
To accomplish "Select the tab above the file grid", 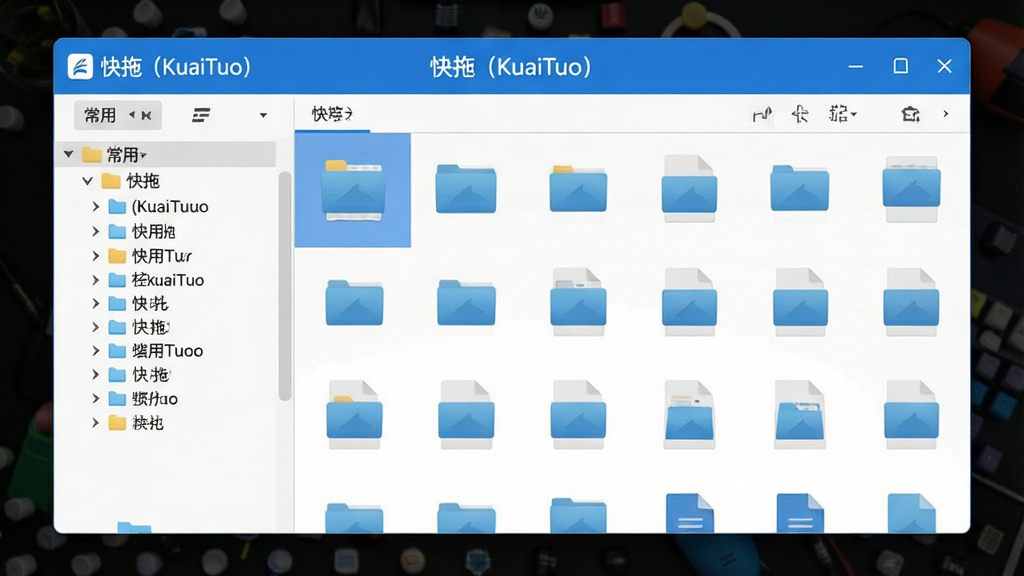I will click(332, 114).
